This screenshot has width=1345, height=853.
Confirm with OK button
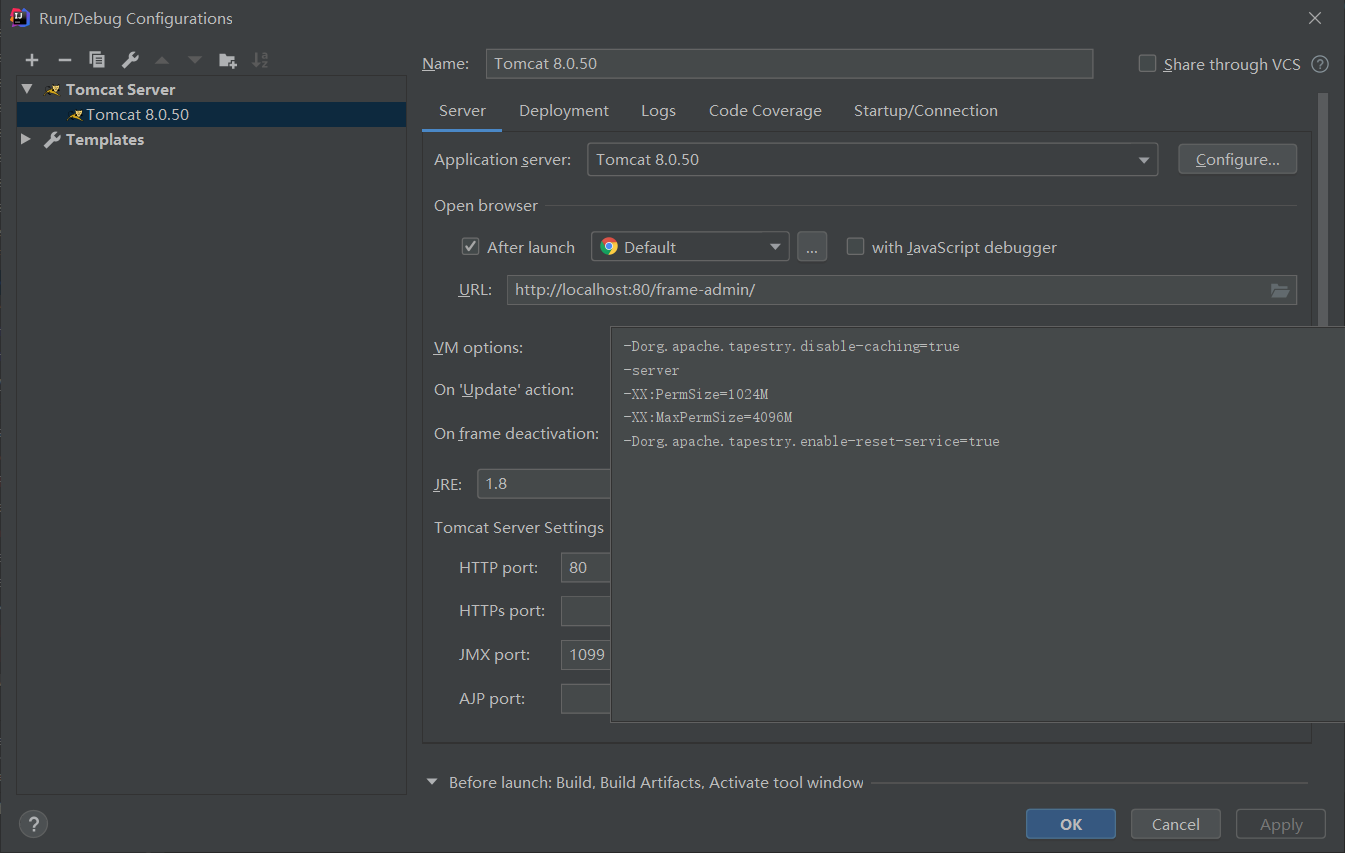tap(1070, 824)
